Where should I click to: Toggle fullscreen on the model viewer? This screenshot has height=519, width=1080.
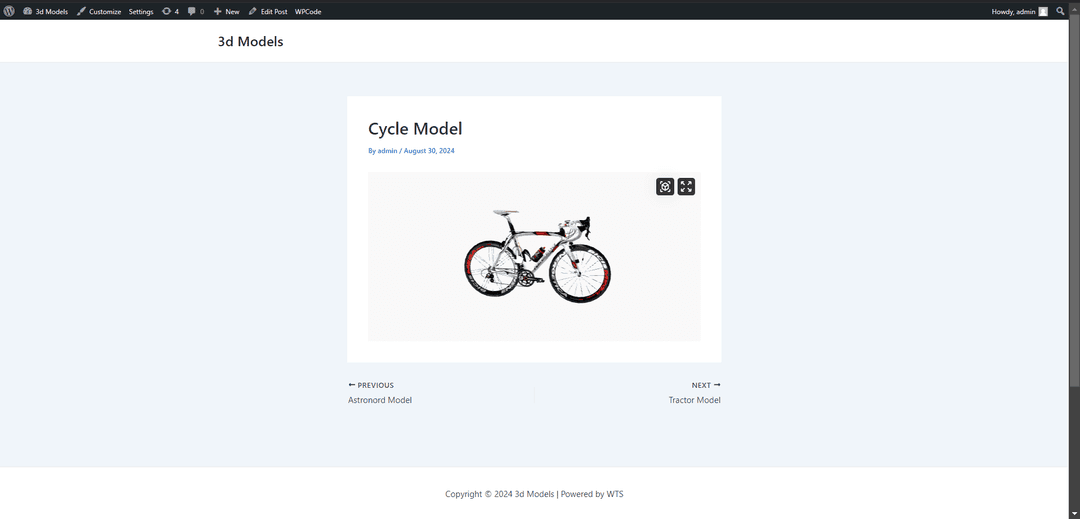point(686,187)
